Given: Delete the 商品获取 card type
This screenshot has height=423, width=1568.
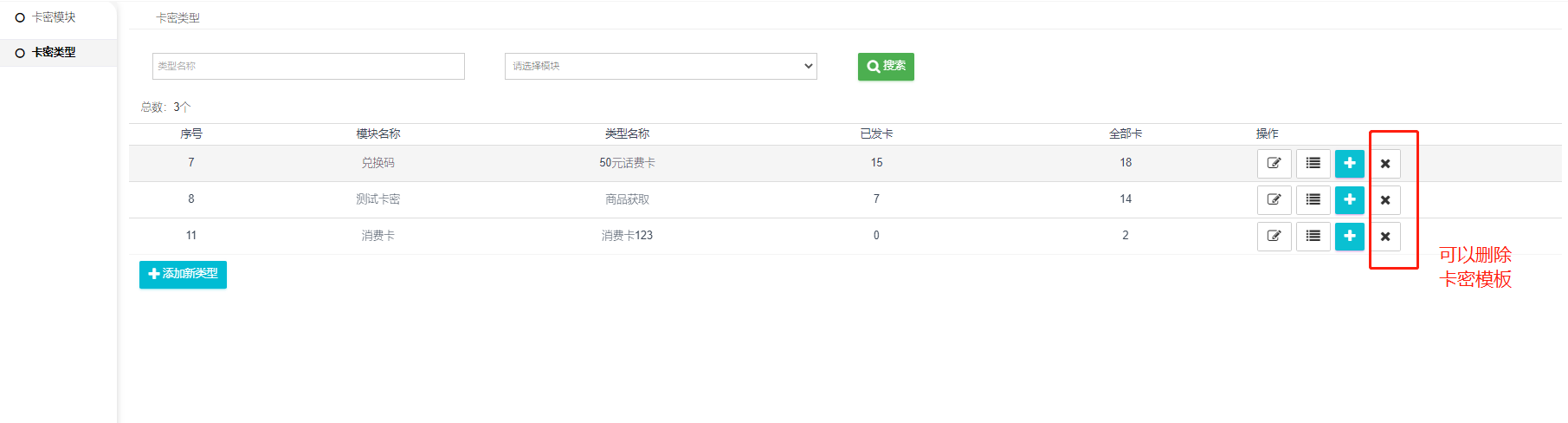Looking at the screenshot, I should pos(1384,200).
